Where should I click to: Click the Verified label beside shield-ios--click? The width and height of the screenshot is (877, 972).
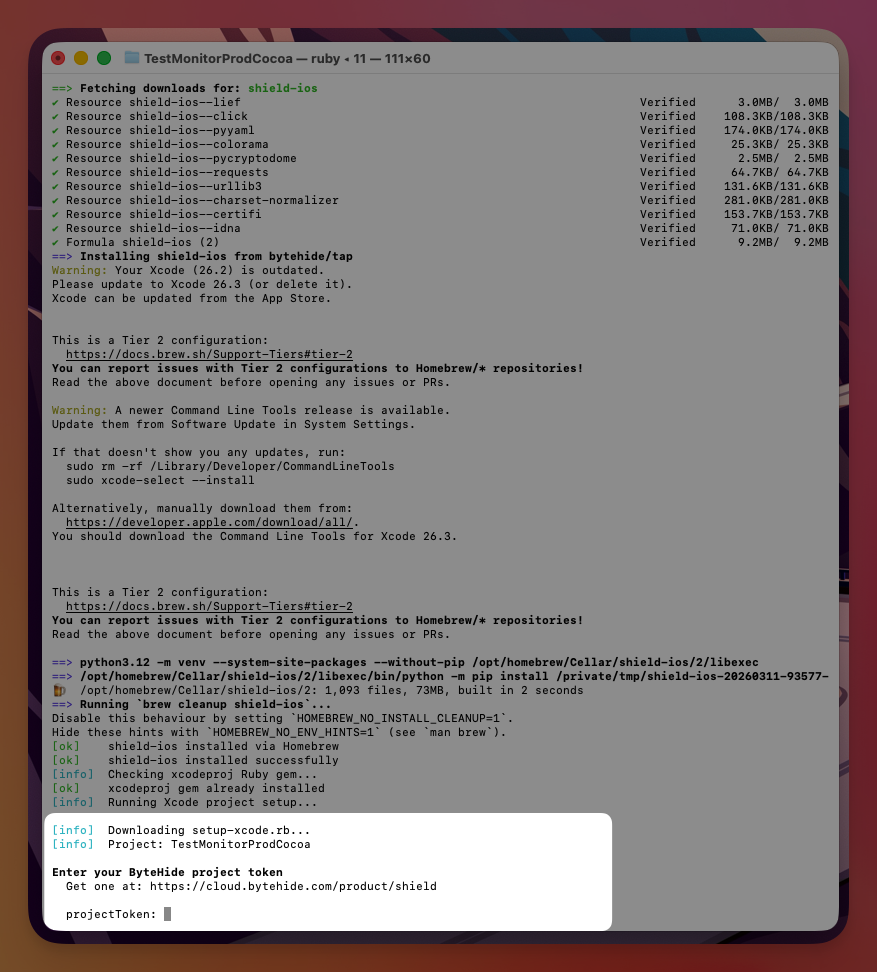pyautogui.click(x=667, y=116)
